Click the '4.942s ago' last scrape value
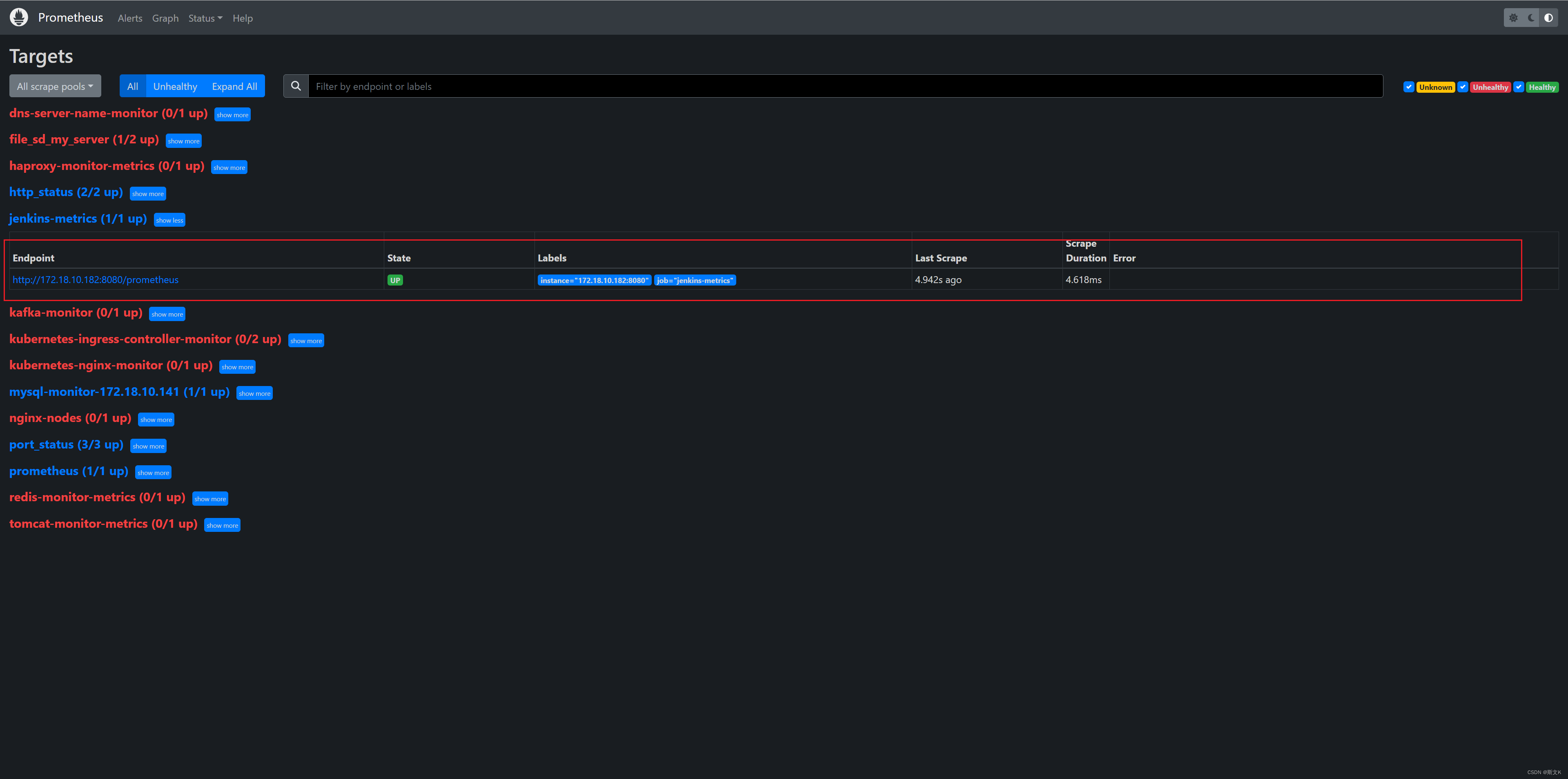 [x=938, y=279]
